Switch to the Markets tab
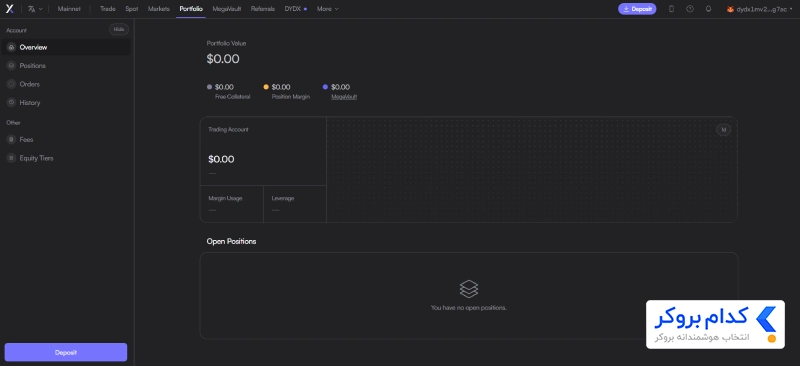Image resolution: width=800 pixels, height=366 pixels. point(159,9)
